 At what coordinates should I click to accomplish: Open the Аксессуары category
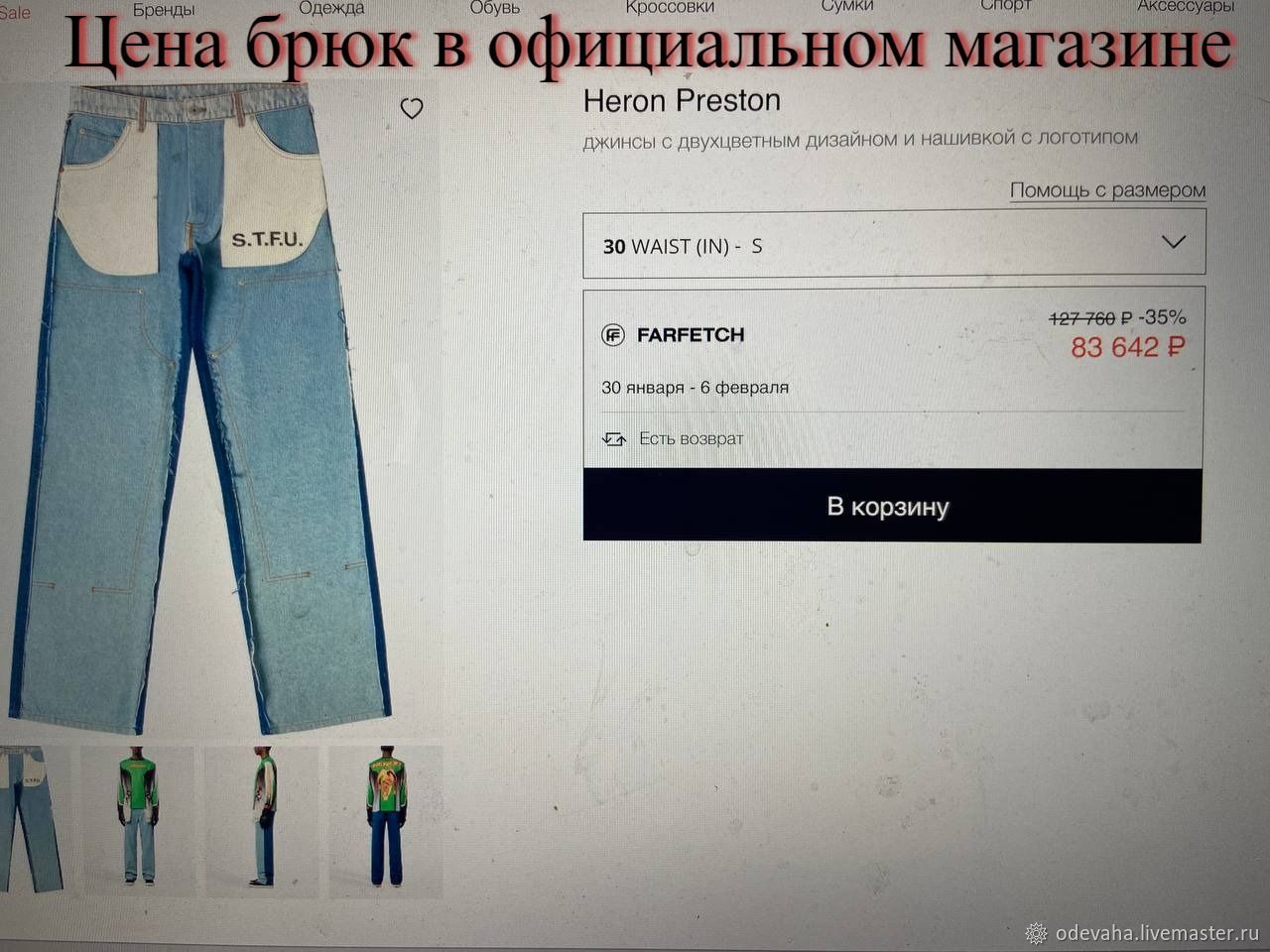[1186, 6]
